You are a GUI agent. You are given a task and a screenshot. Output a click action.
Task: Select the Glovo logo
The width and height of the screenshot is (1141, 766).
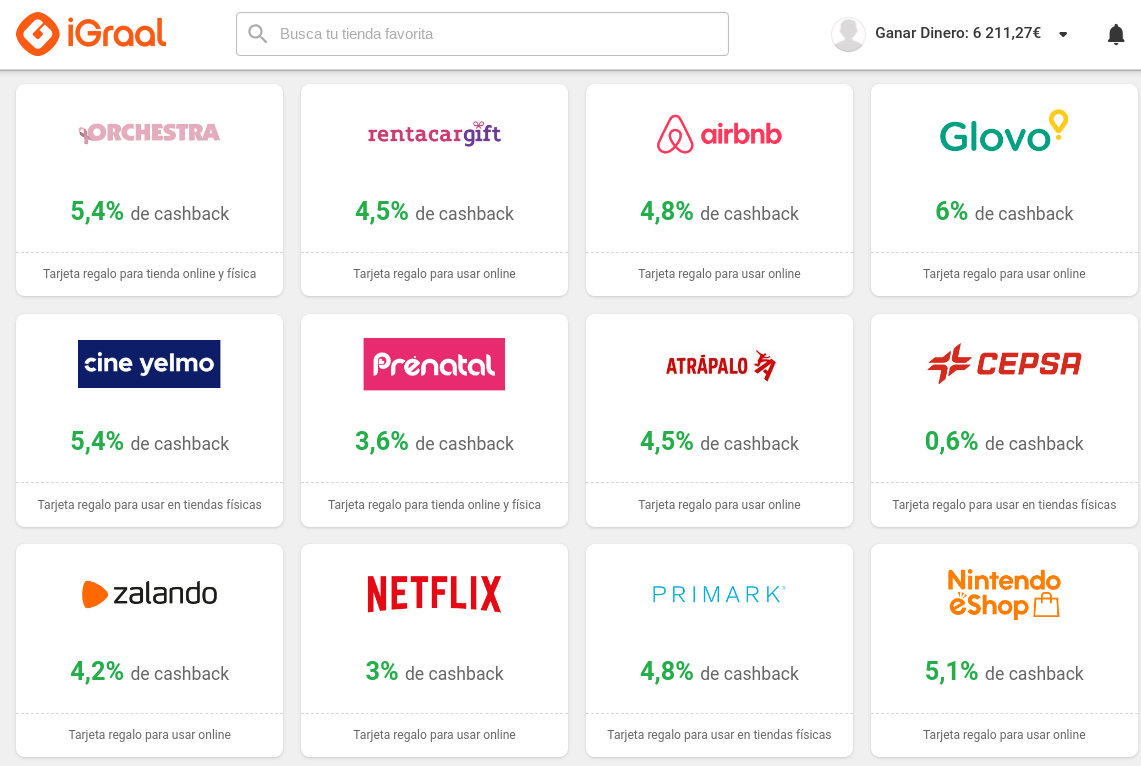1004,133
